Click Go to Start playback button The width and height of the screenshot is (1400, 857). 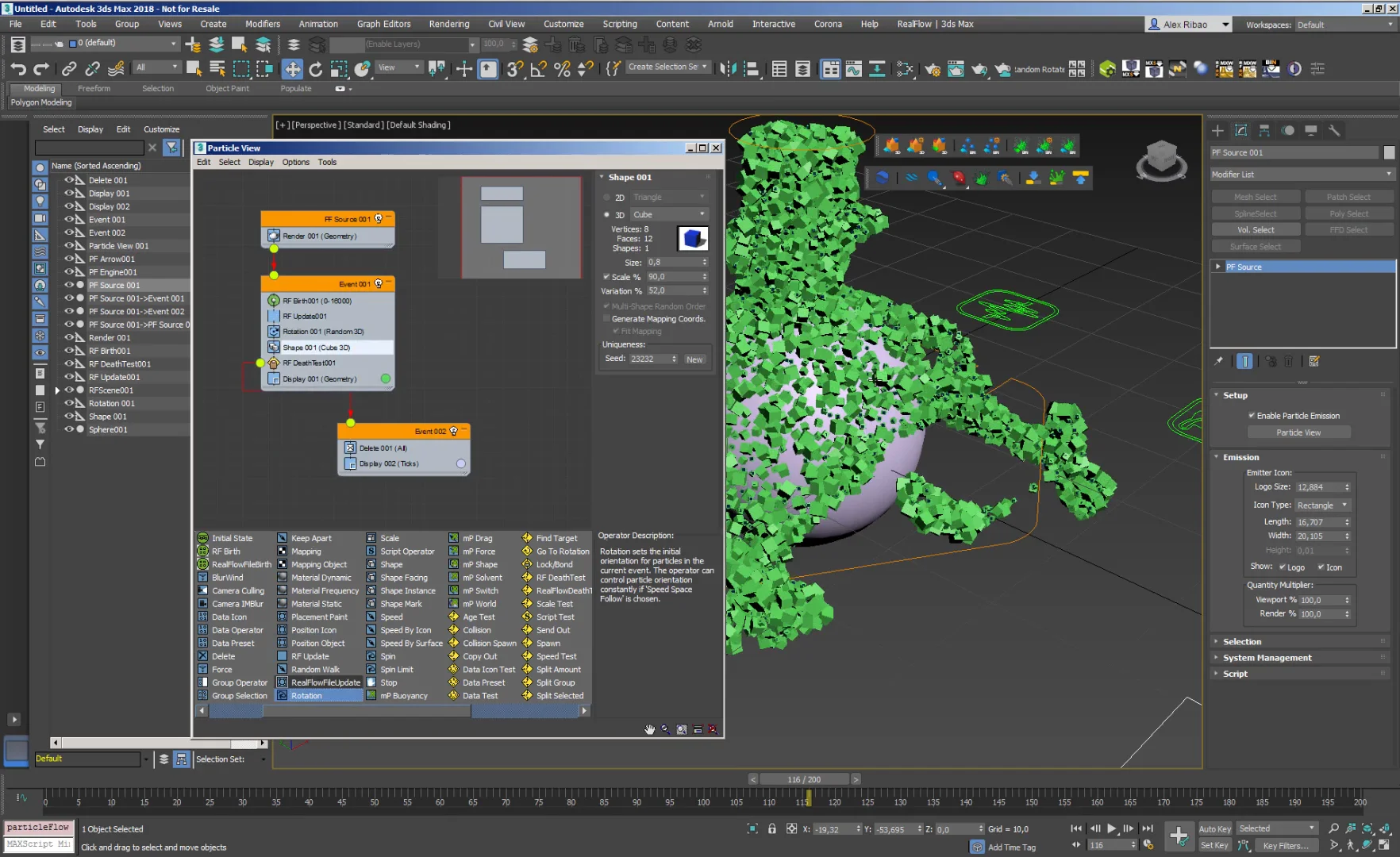coord(1076,828)
